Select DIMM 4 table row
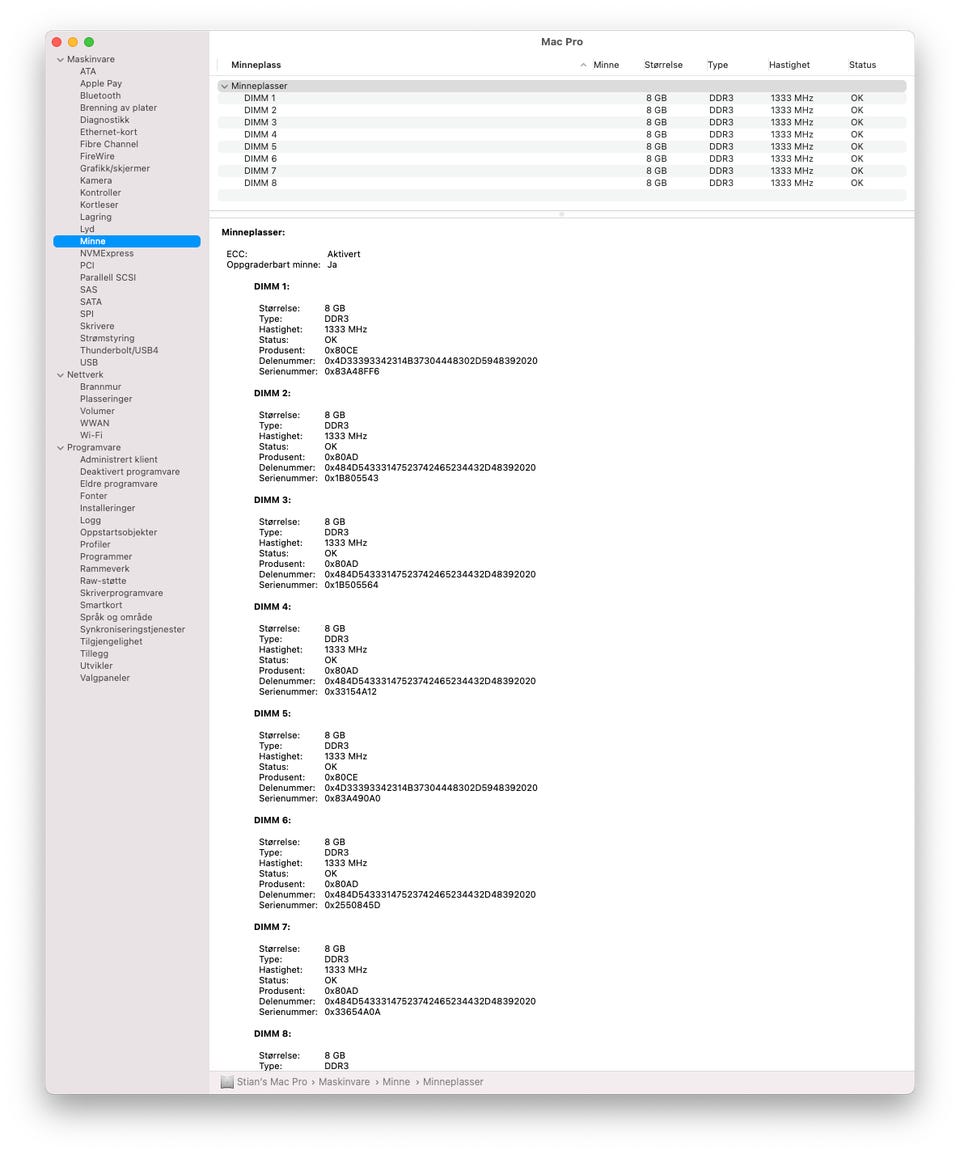 click(562, 135)
